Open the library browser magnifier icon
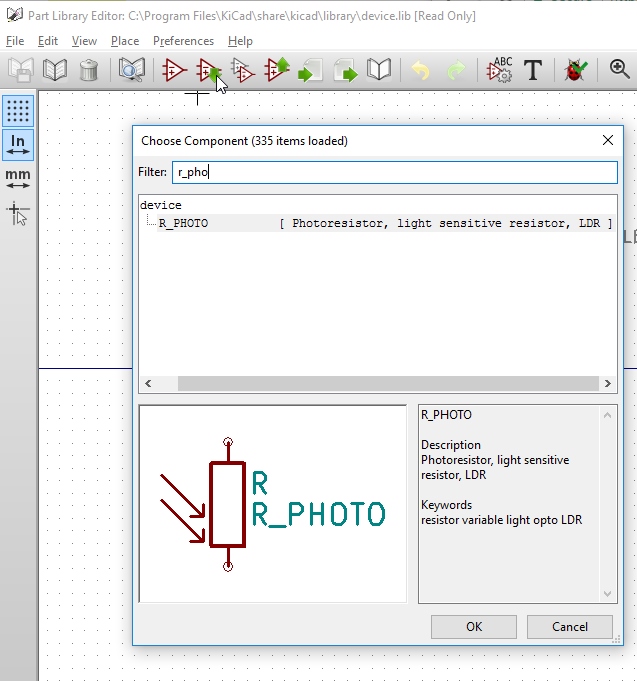 [132, 70]
